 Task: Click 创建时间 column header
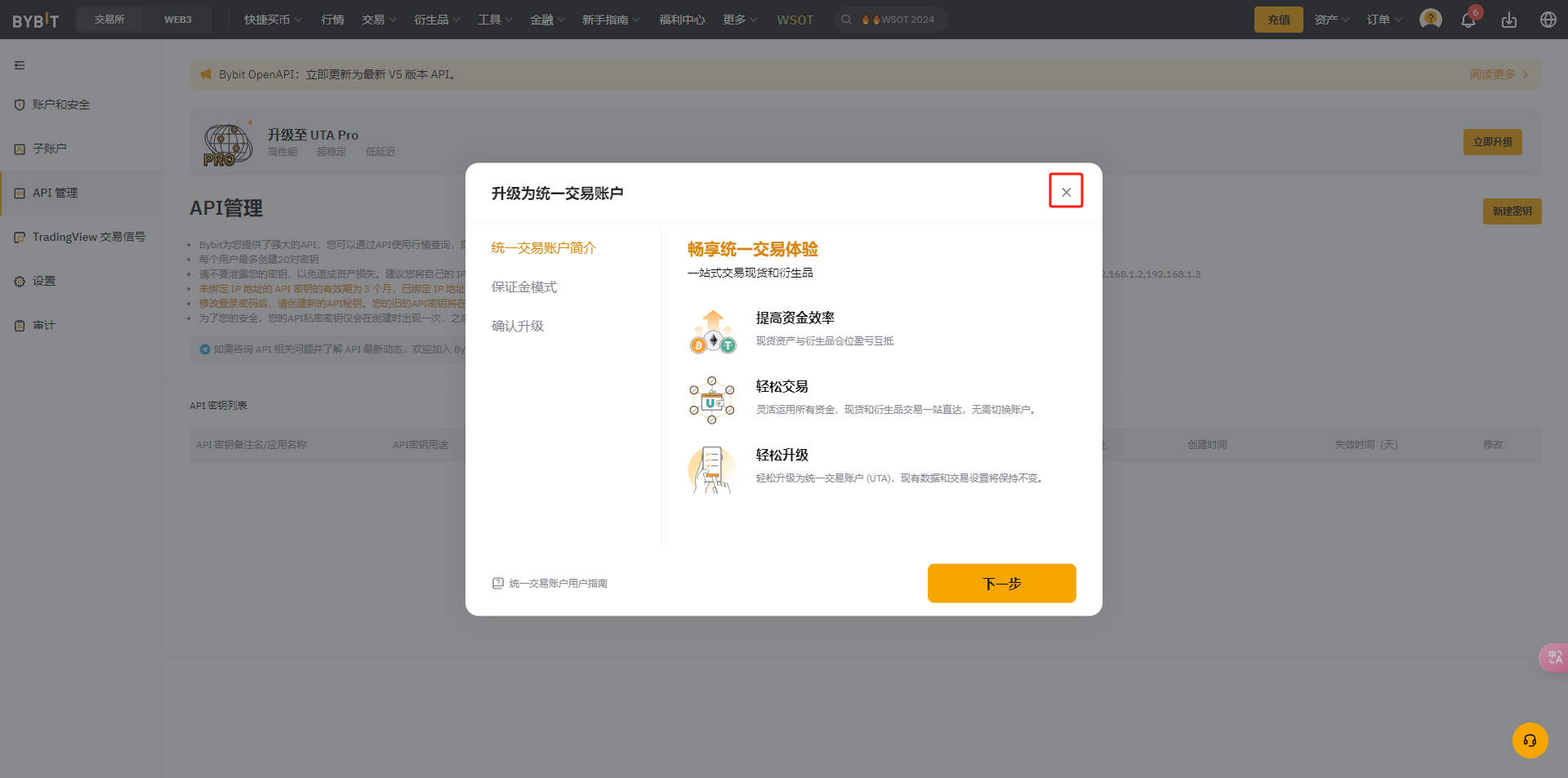pyautogui.click(x=1207, y=445)
